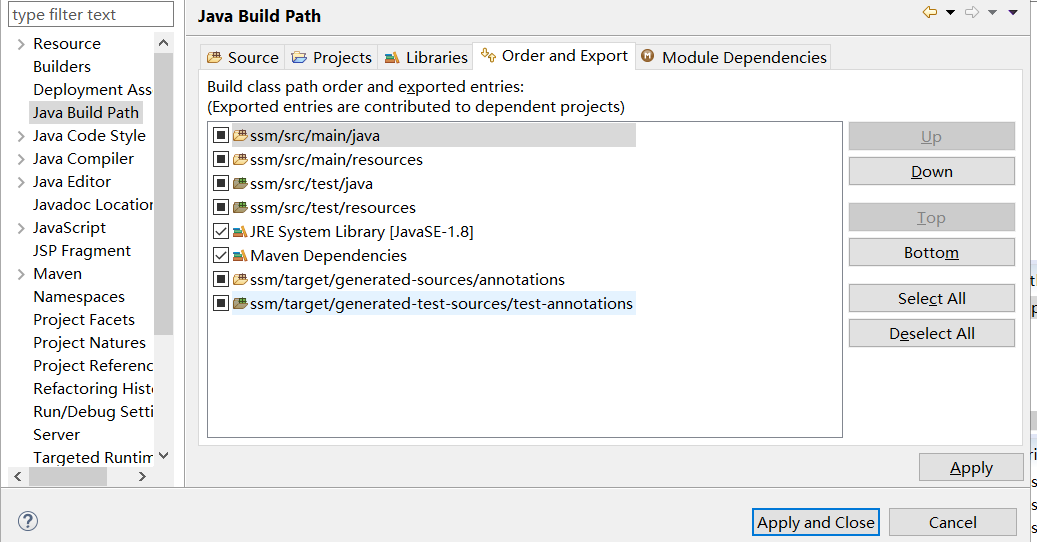Switch to the Source tab

click(x=243, y=58)
